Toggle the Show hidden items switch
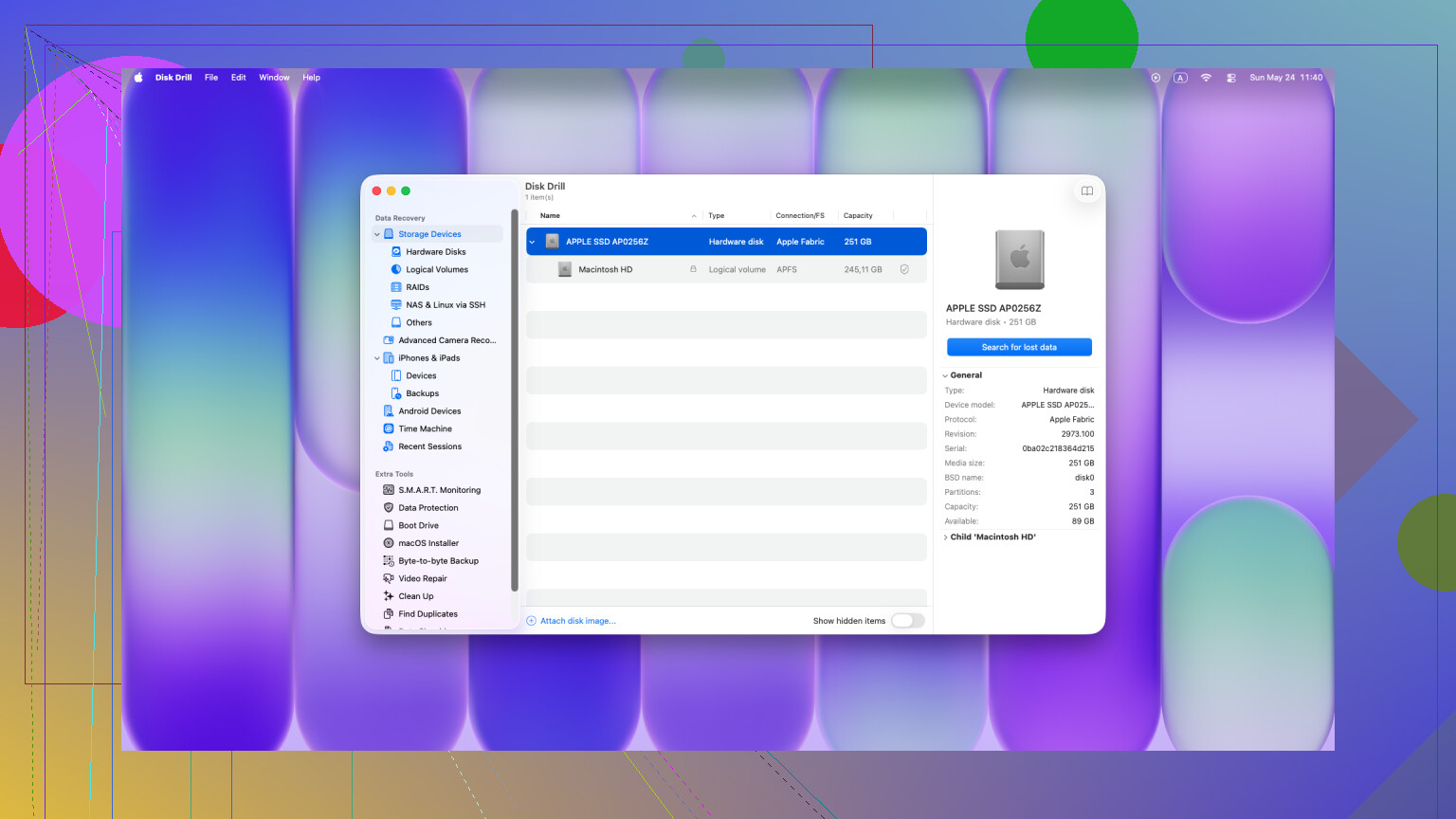The image size is (1456, 819). coord(907,621)
